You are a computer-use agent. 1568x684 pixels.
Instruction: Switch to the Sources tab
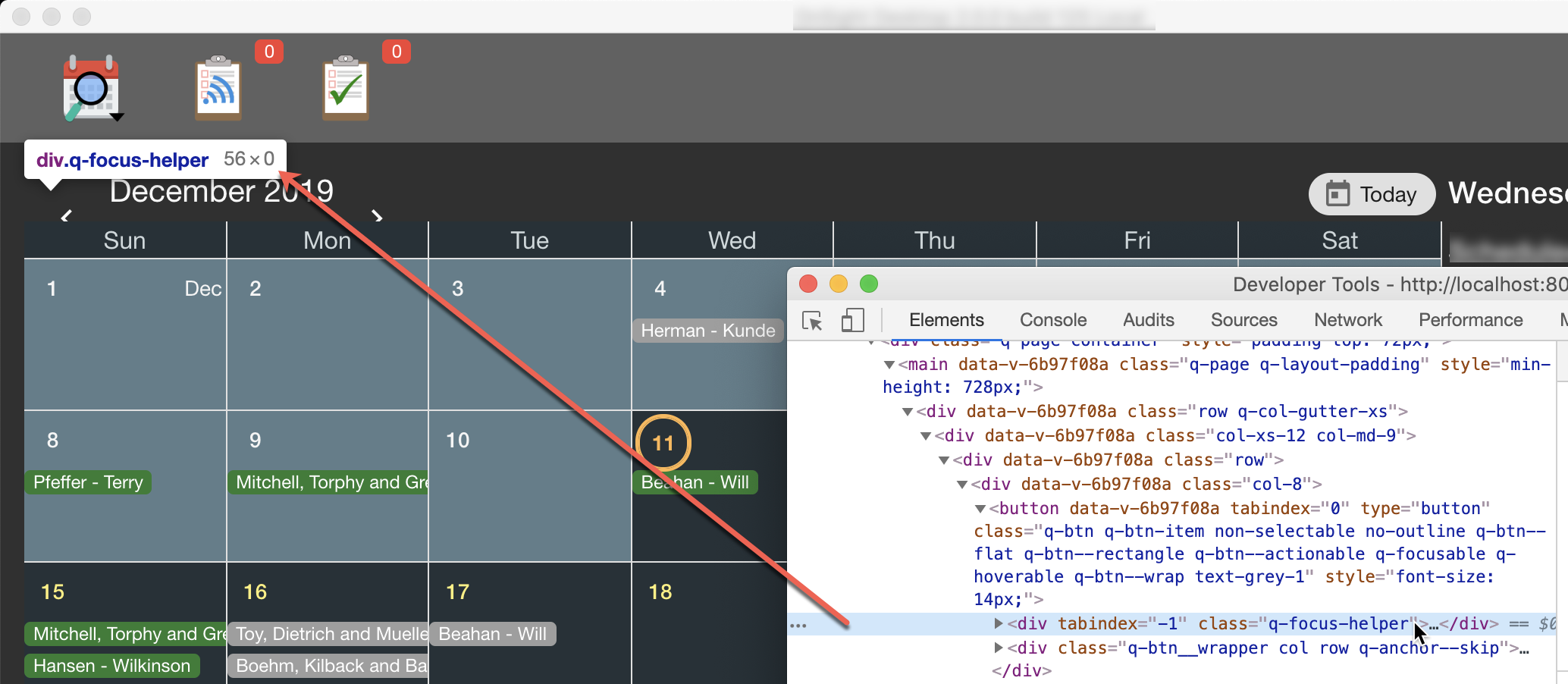point(1243,319)
